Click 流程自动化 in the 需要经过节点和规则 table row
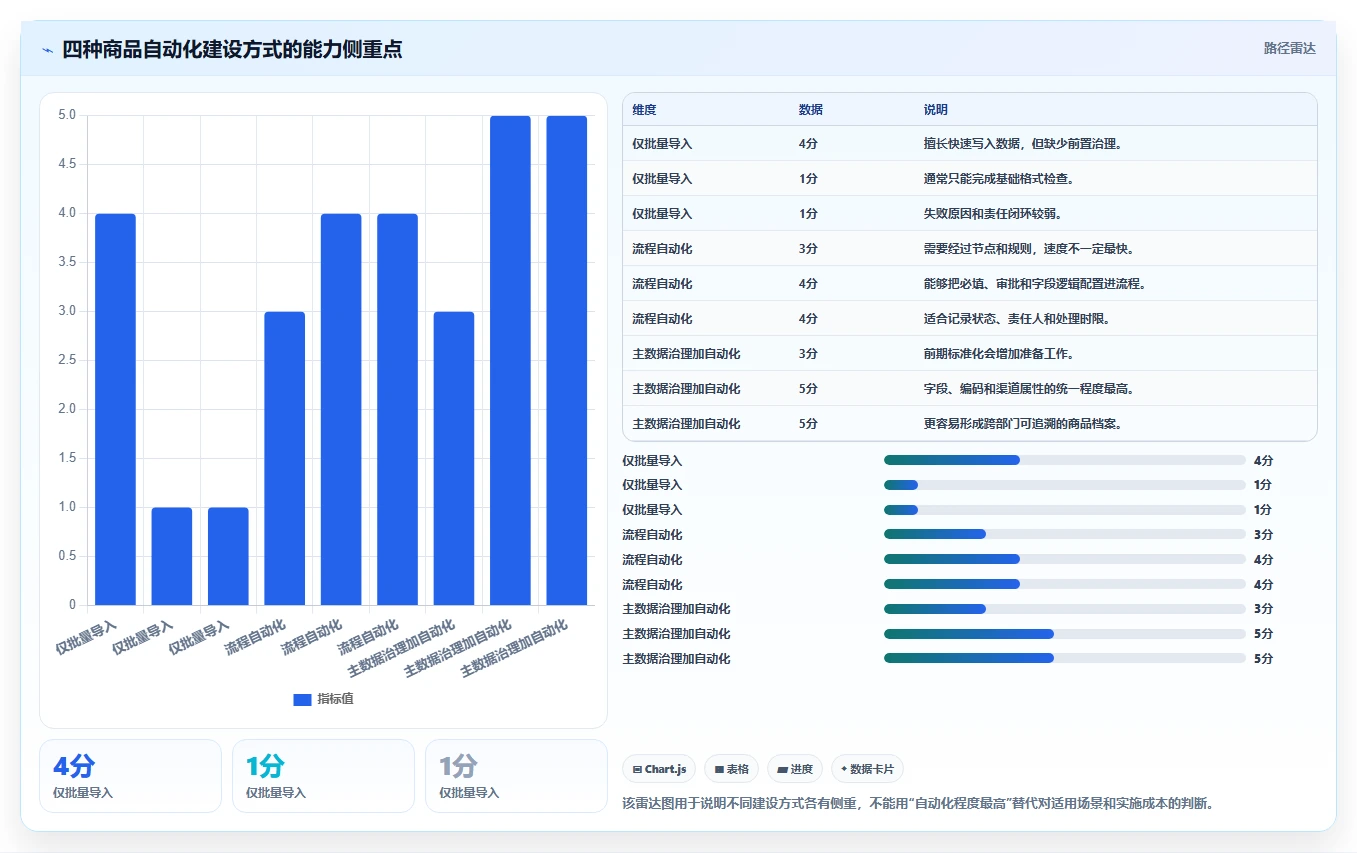The image size is (1357, 853). (662, 249)
